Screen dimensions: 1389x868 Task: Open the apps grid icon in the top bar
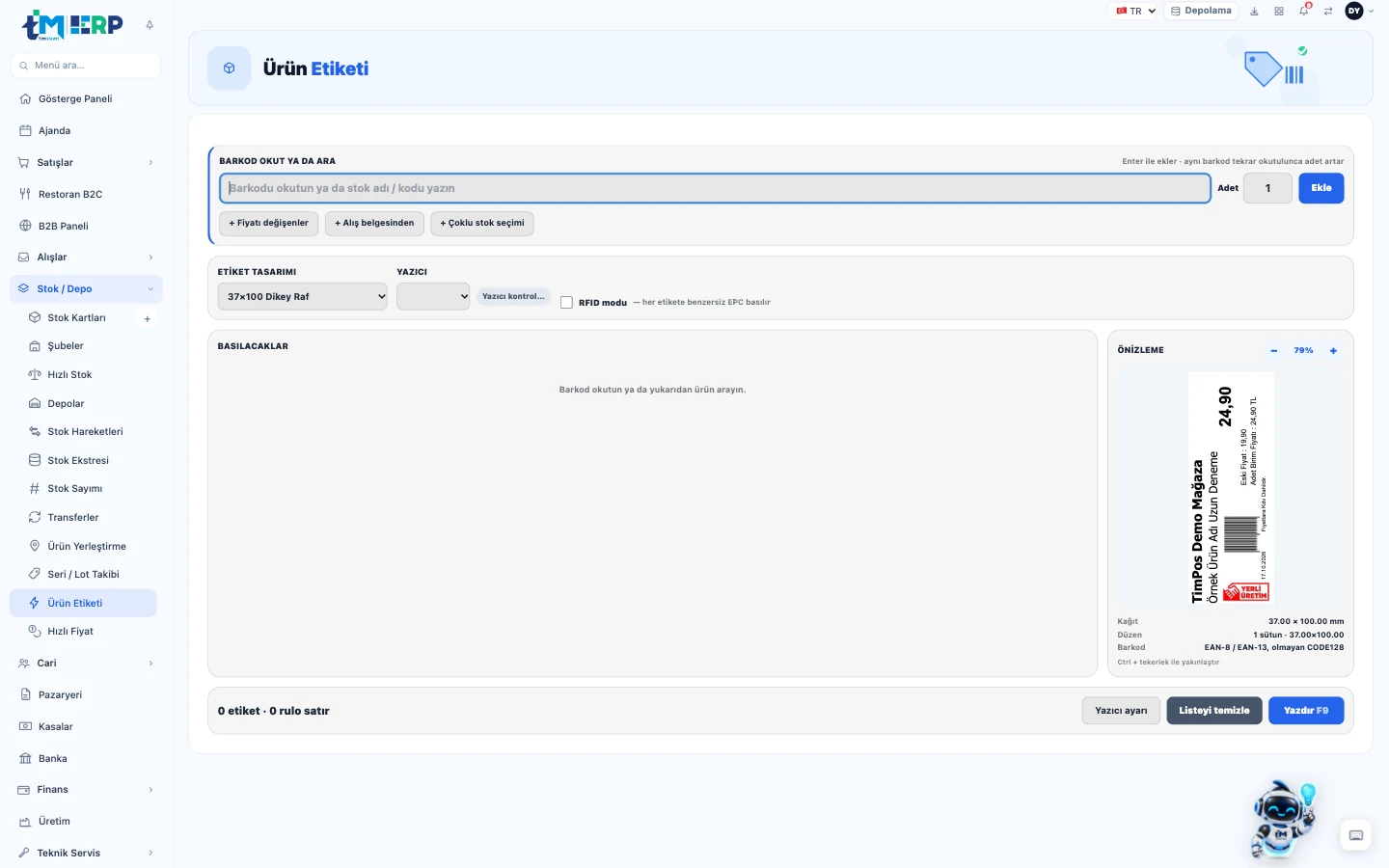1279,12
